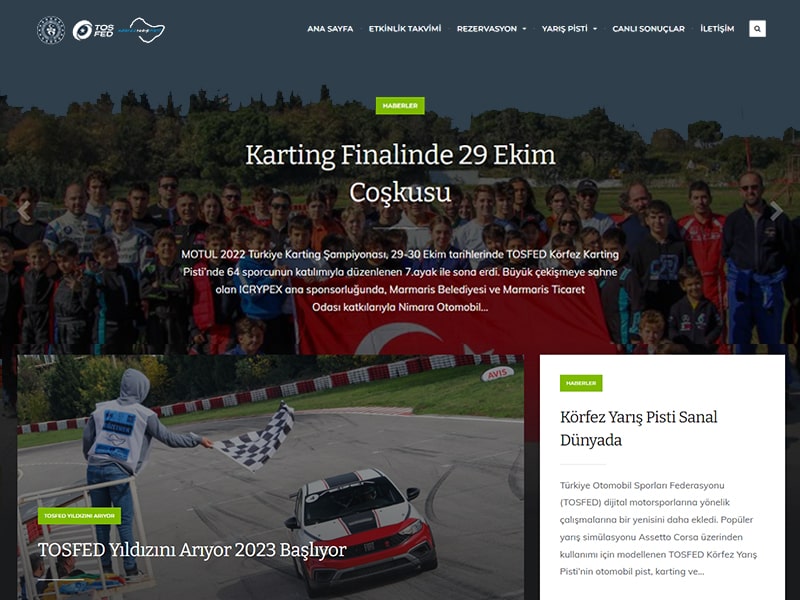
Task: Go to previous slide with left arrow
Action: [24, 211]
